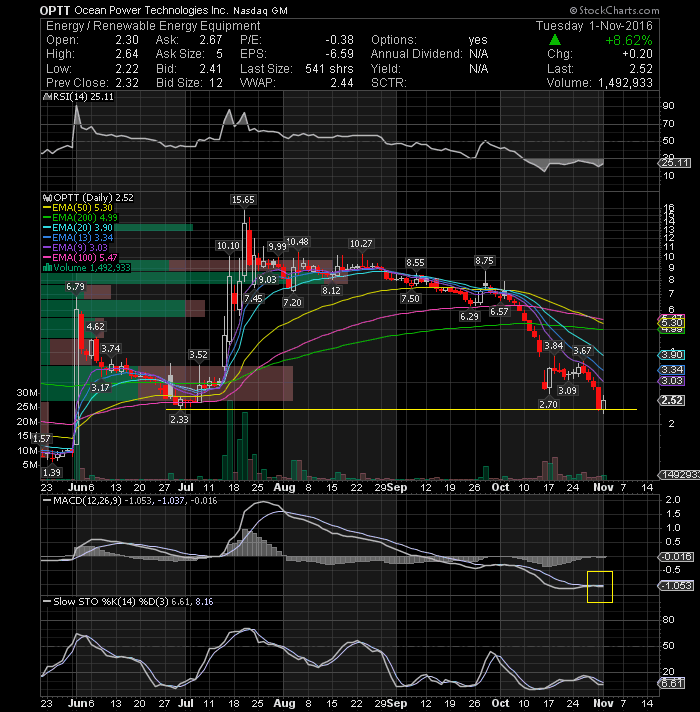Click the 8.75 price annotation

484,261
